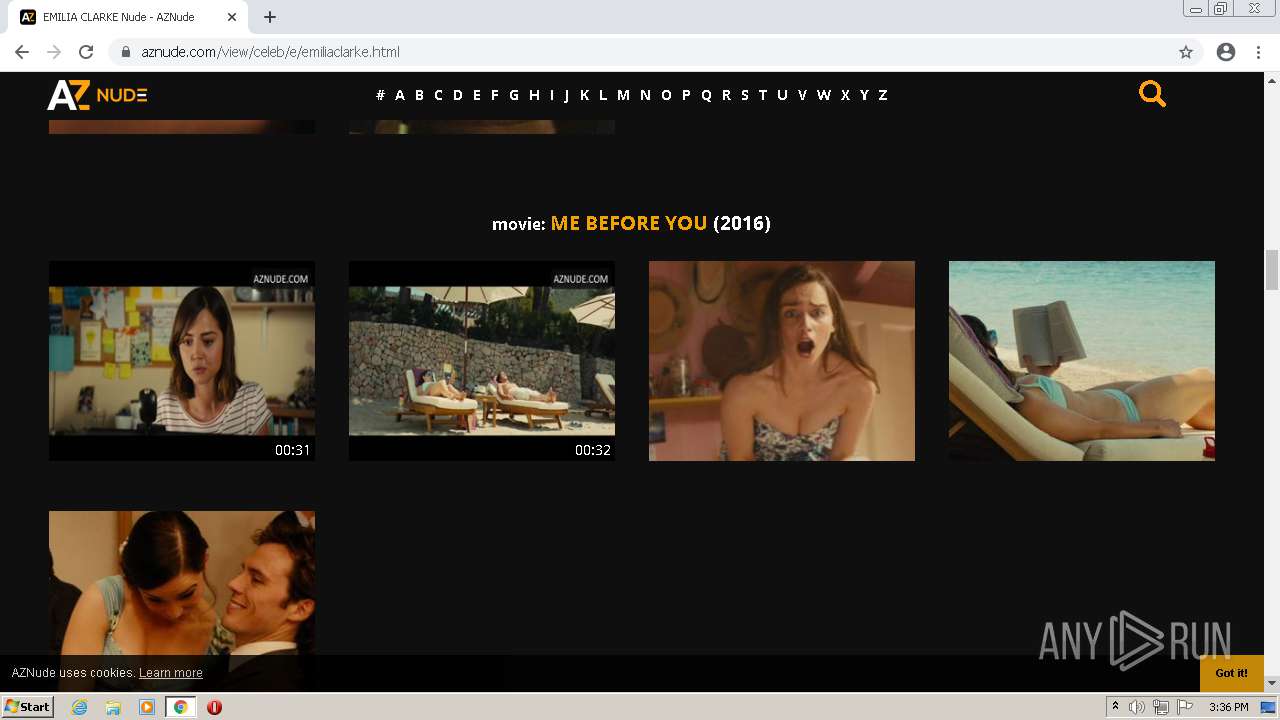Select letter K in the alphabet navigation
1280x720 pixels.
(x=584, y=95)
